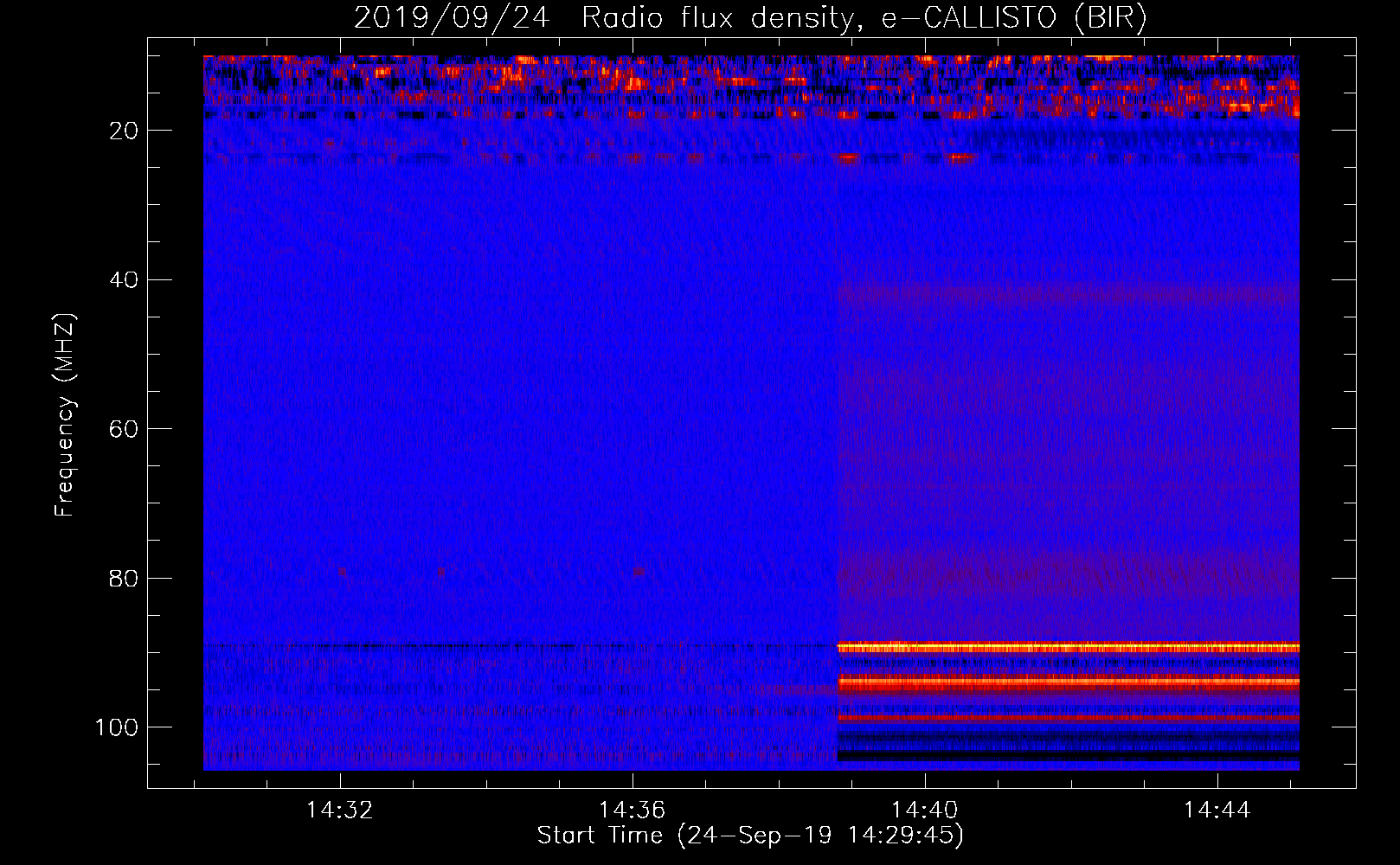The image size is (1400, 865).
Task: Click the 'Start Time (24-Sep-19 14:29:45)' axis label
Action: tap(750, 836)
